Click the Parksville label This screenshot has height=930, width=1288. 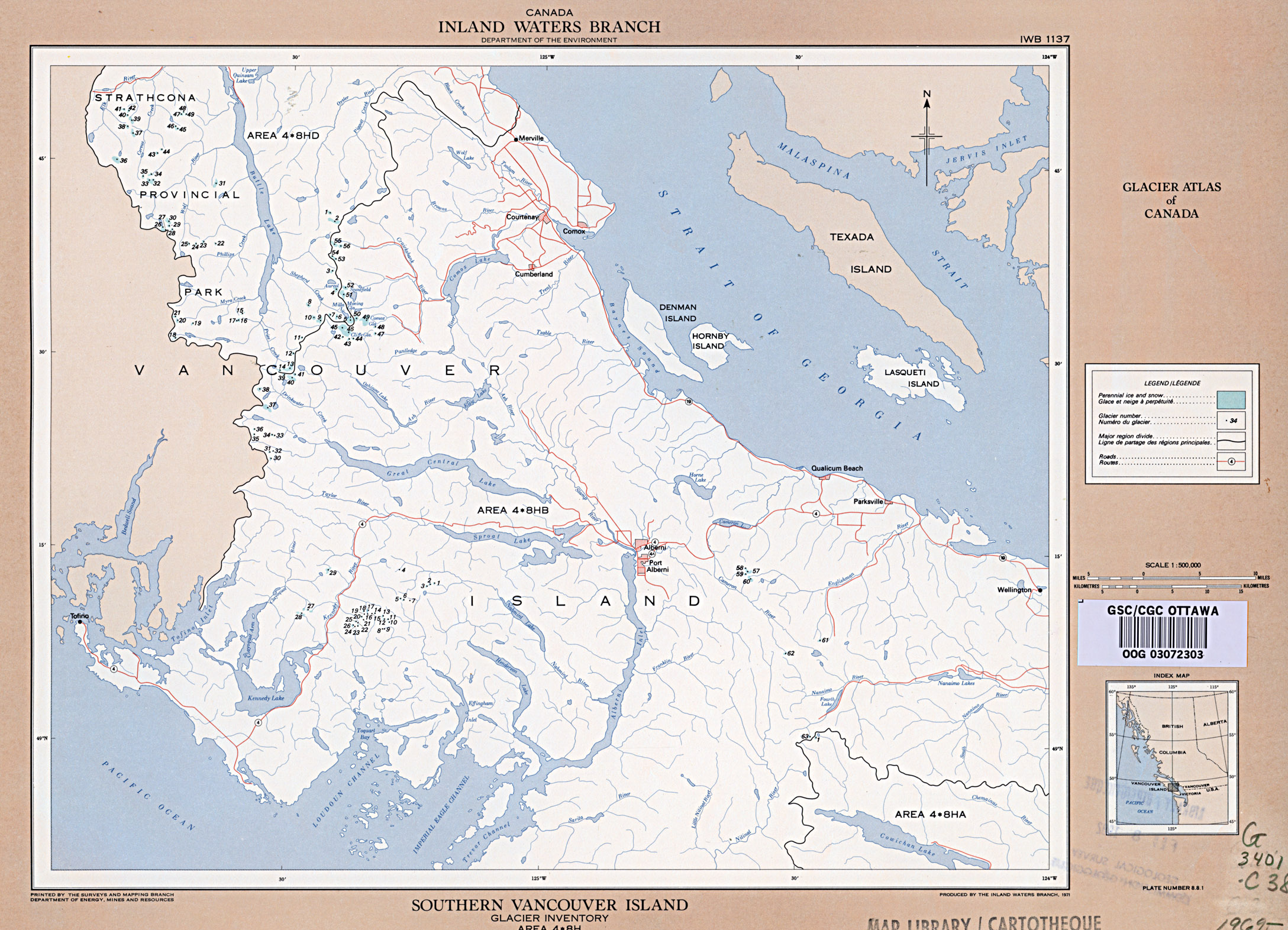[868, 501]
